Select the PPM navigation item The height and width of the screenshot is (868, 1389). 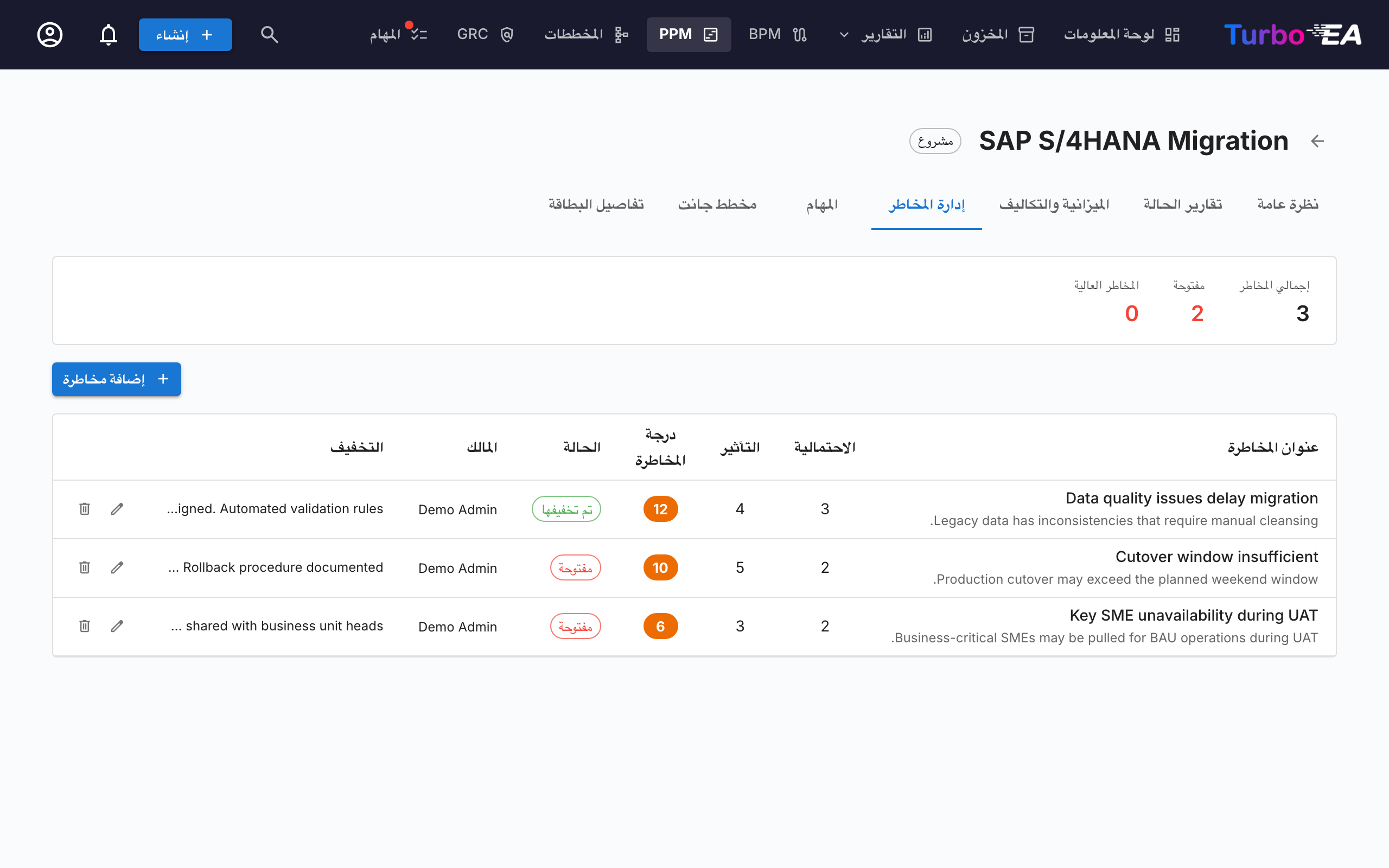(689, 34)
